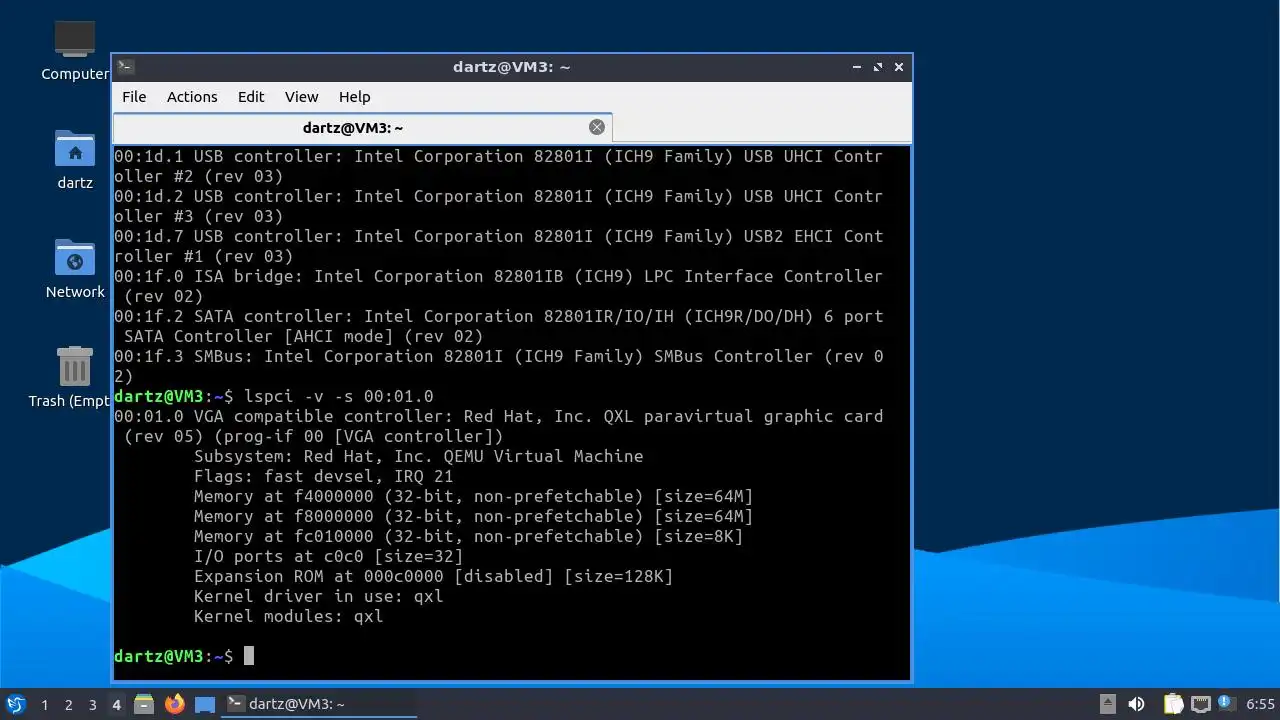1280x720 pixels.
Task: Open the Edit menu
Action: pos(251,97)
